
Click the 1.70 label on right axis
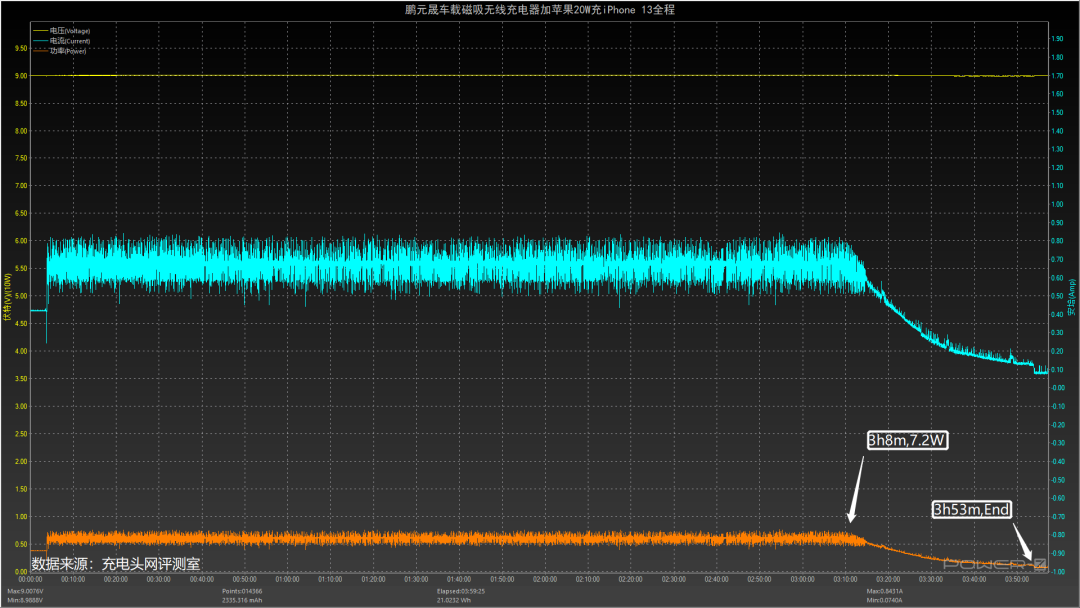1057,76
